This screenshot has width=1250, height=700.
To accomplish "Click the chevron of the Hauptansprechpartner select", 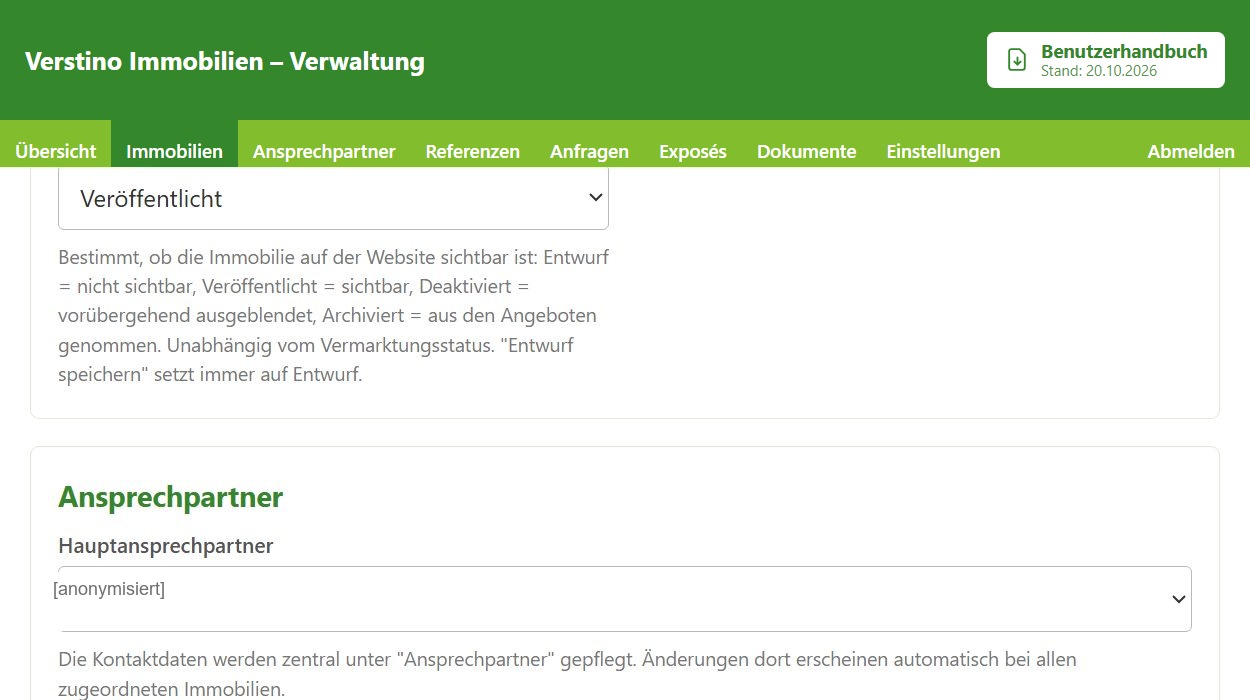I will [1179, 599].
